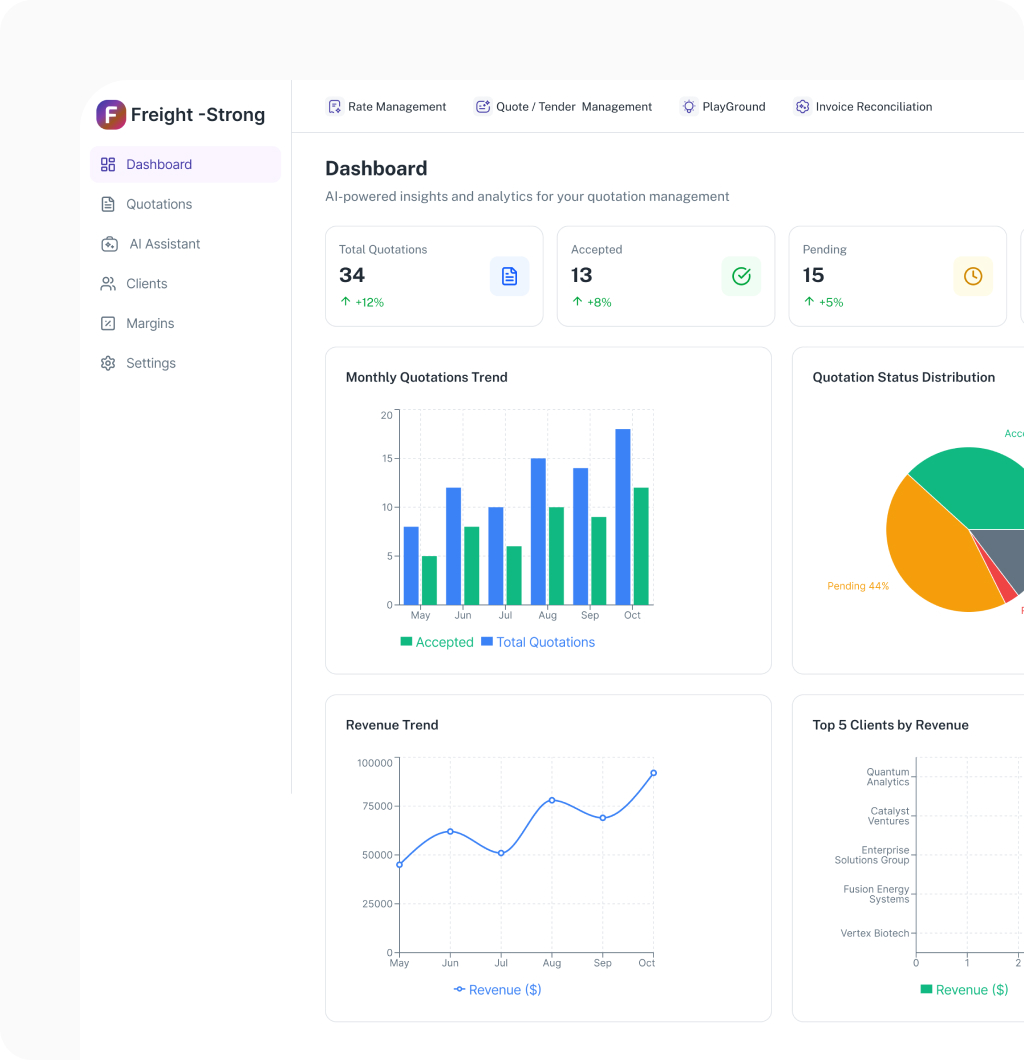The height and width of the screenshot is (1060, 1024).
Task: Select the Dashboard grid icon in sidebar
Action: (108, 164)
